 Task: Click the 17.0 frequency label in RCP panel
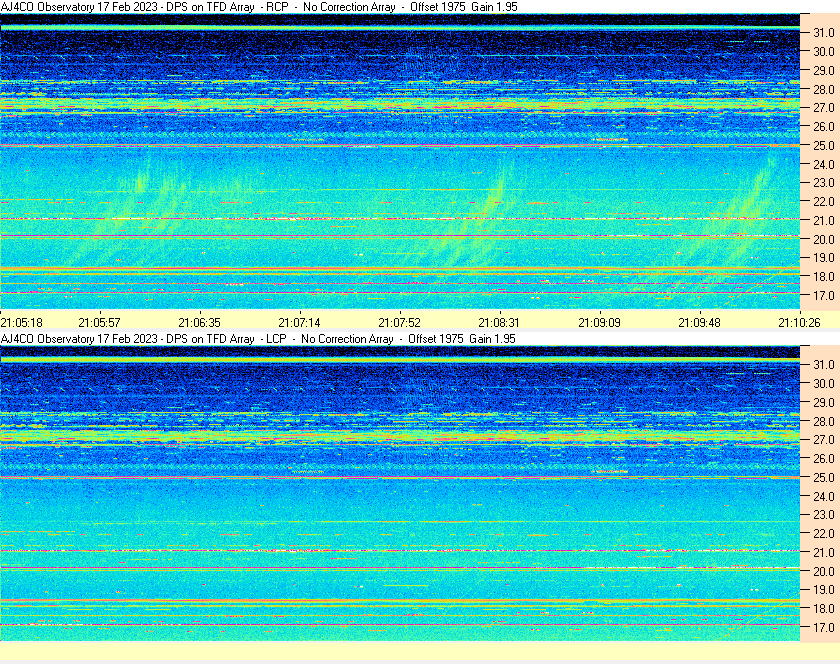pyautogui.click(x=823, y=296)
